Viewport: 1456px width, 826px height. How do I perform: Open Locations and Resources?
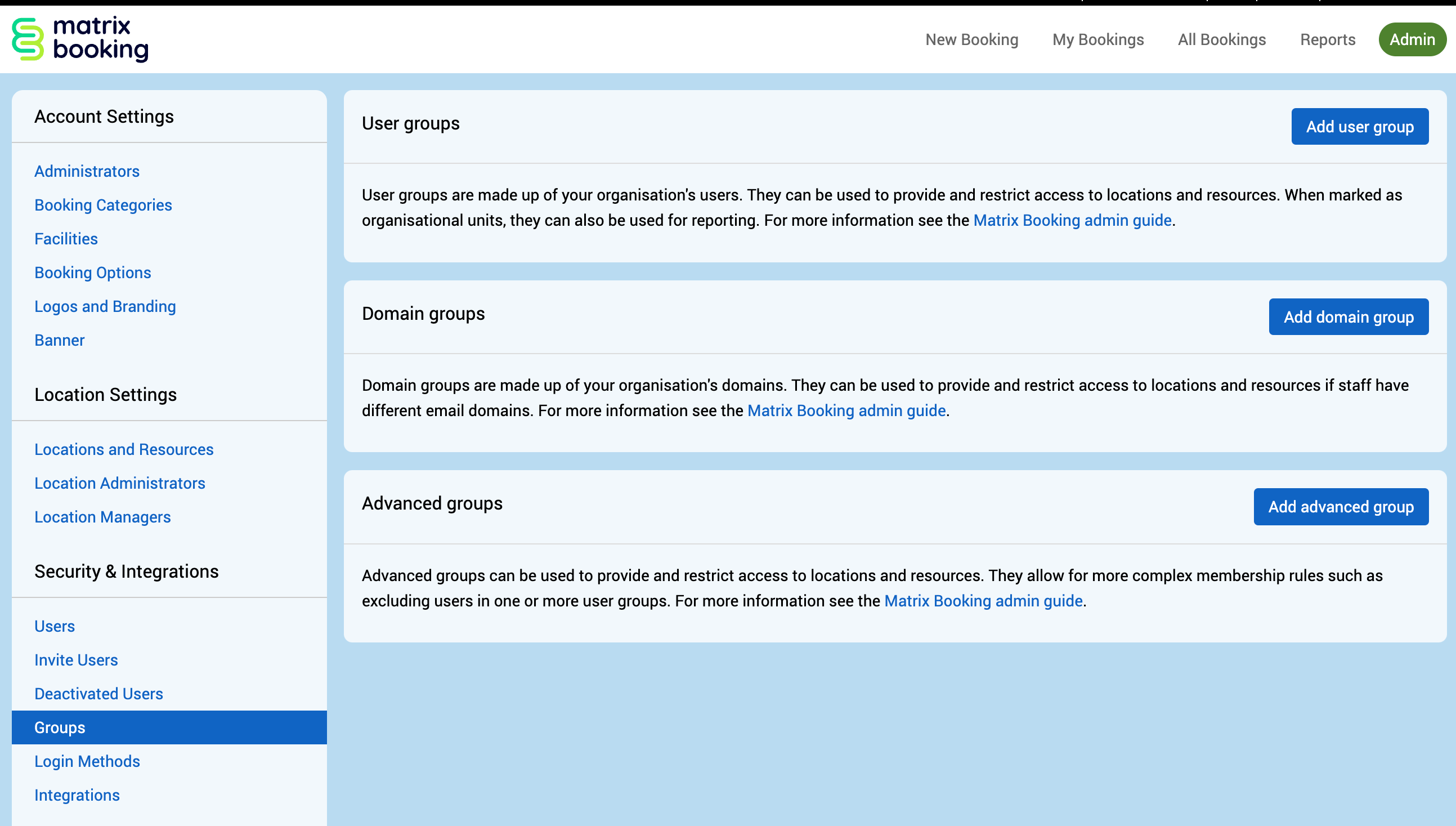(x=124, y=449)
